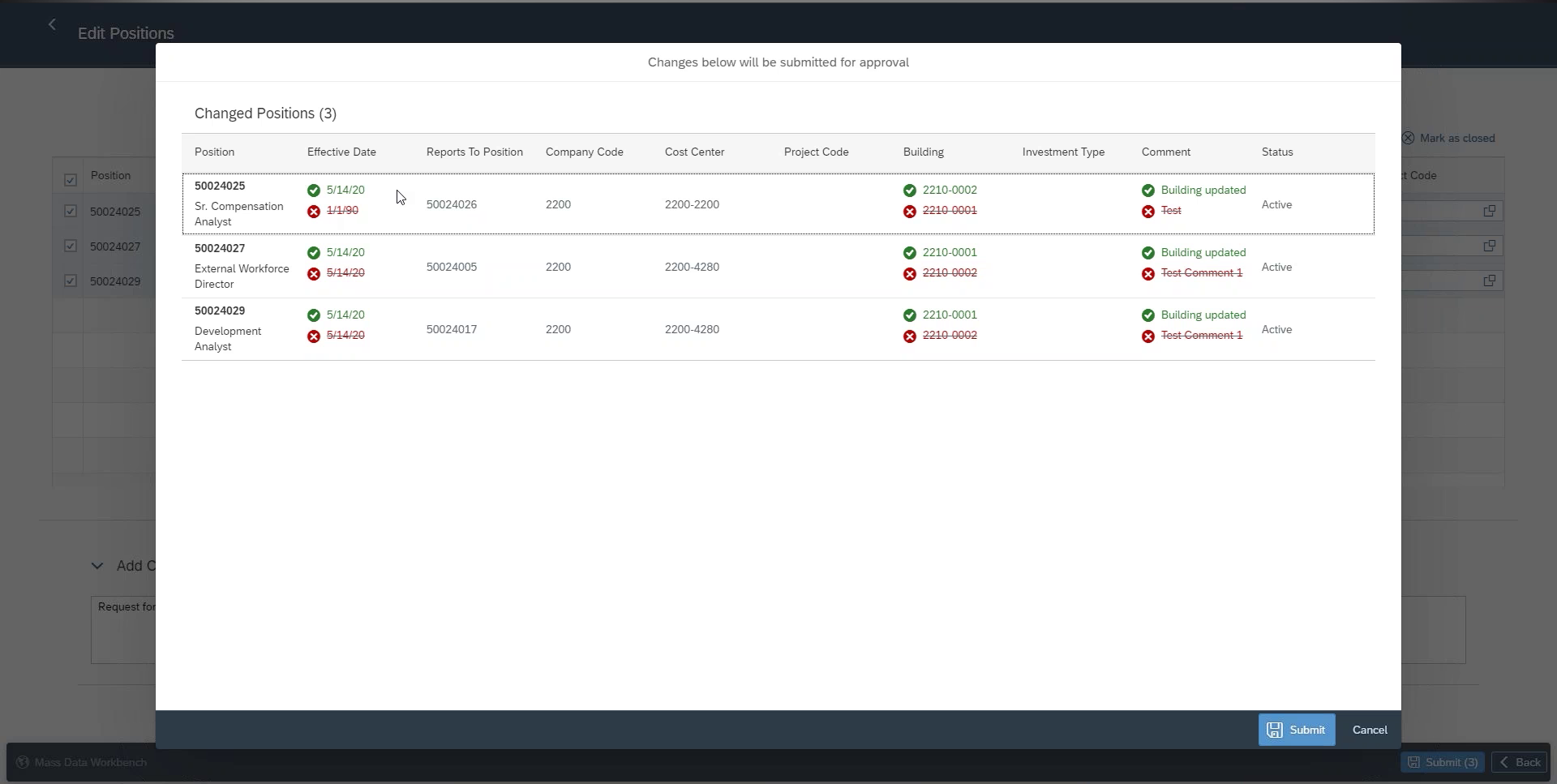Toggle the select-all checkbox in Position header
The width and height of the screenshot is (1557, 784).
click(71, 180)
